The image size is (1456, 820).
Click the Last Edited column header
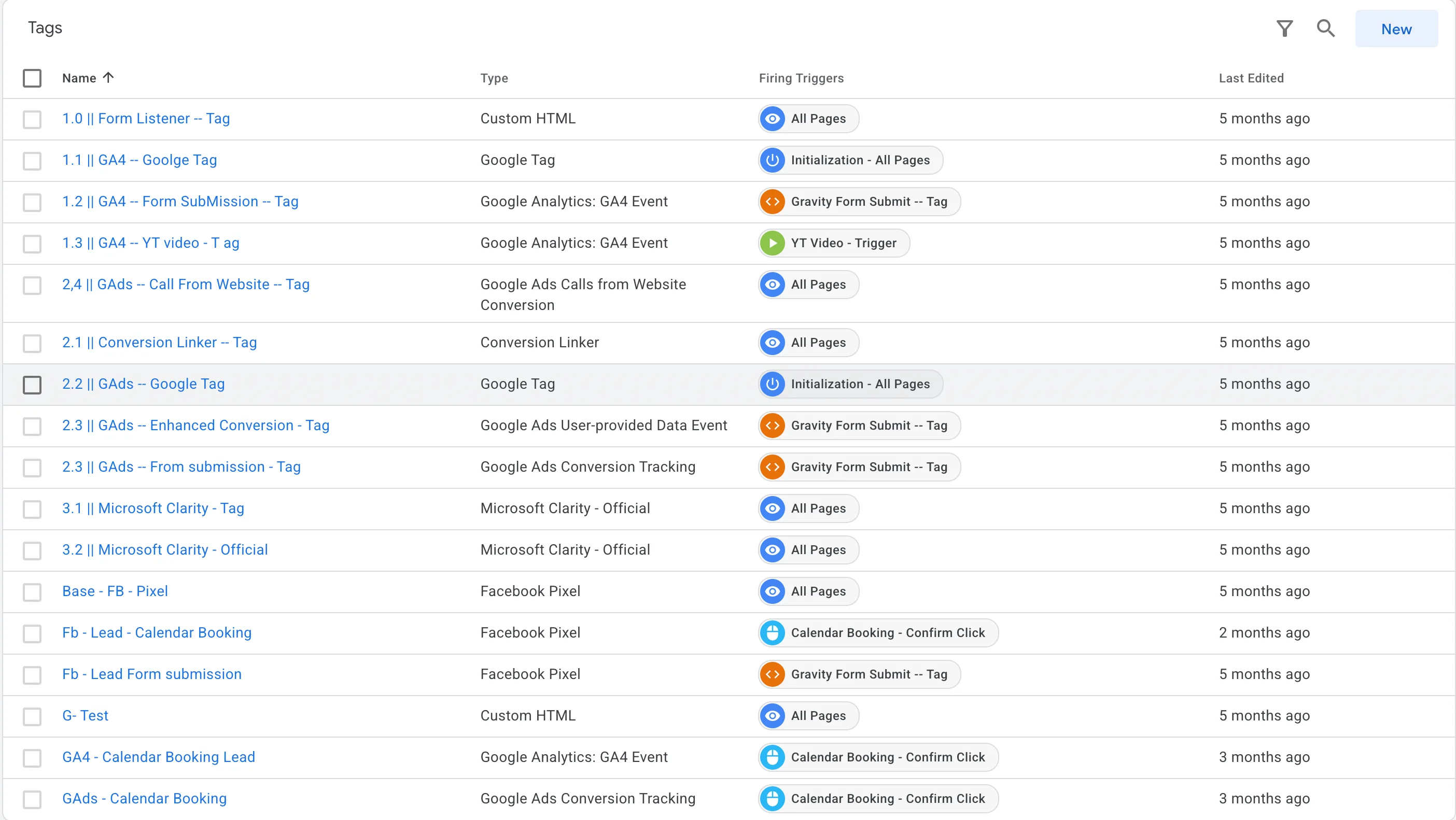[1251, 78]
